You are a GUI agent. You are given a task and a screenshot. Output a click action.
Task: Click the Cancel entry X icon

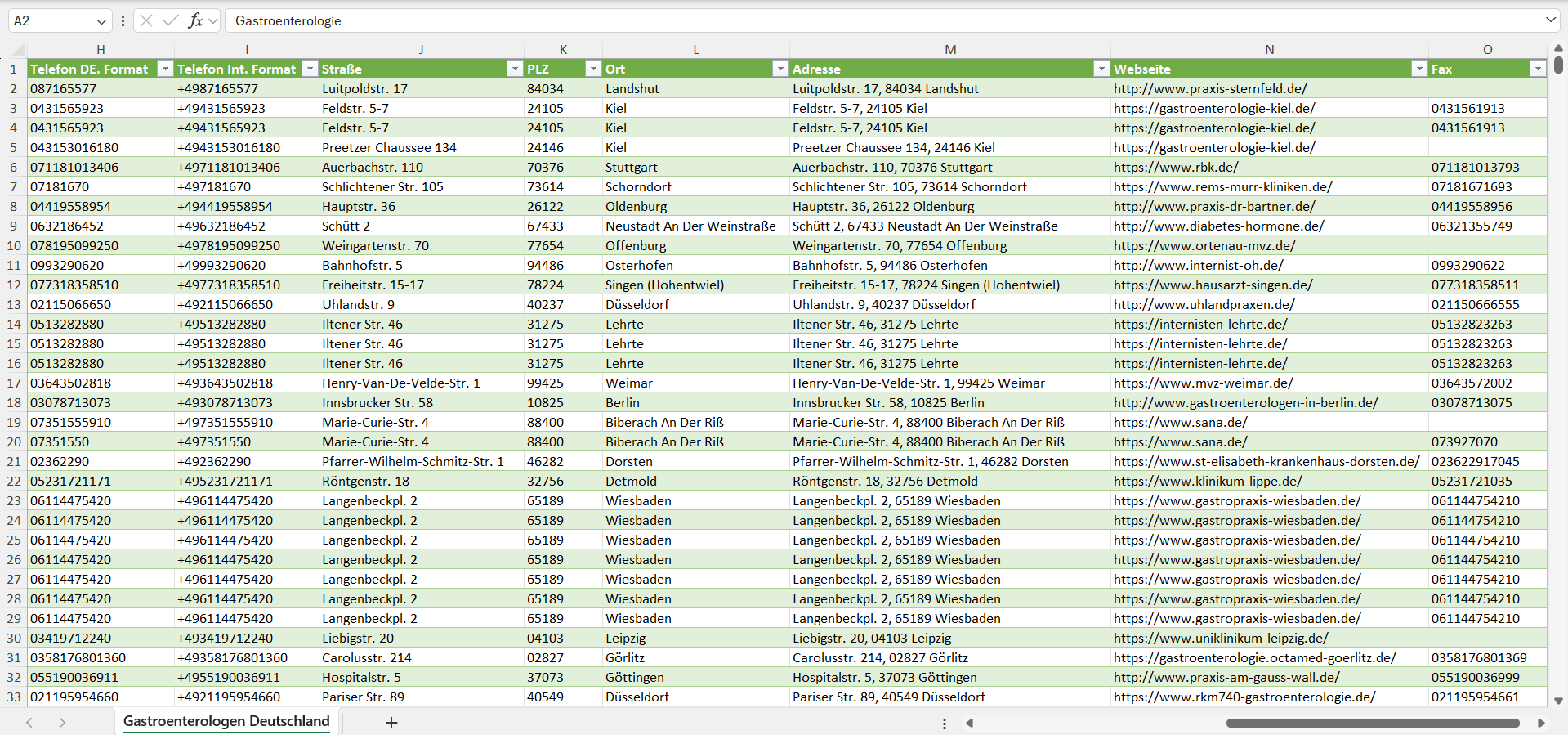click(146, 20)
